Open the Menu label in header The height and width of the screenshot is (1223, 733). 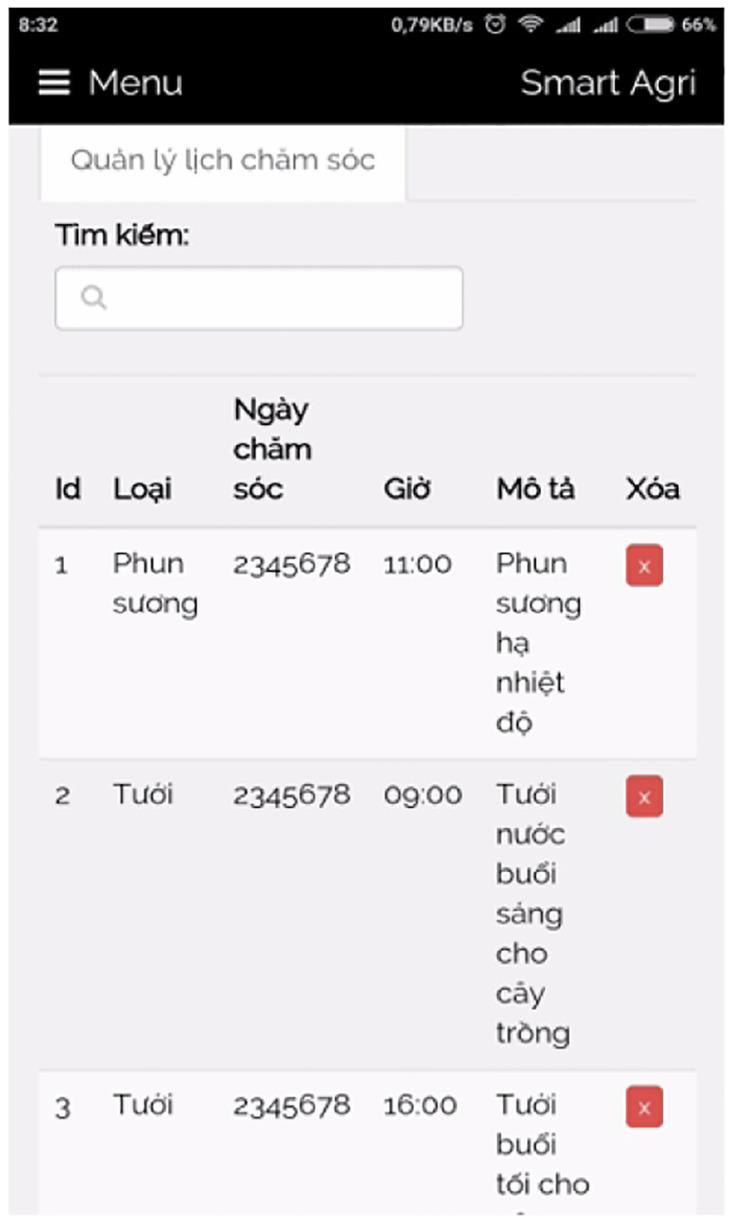[135, 83]
